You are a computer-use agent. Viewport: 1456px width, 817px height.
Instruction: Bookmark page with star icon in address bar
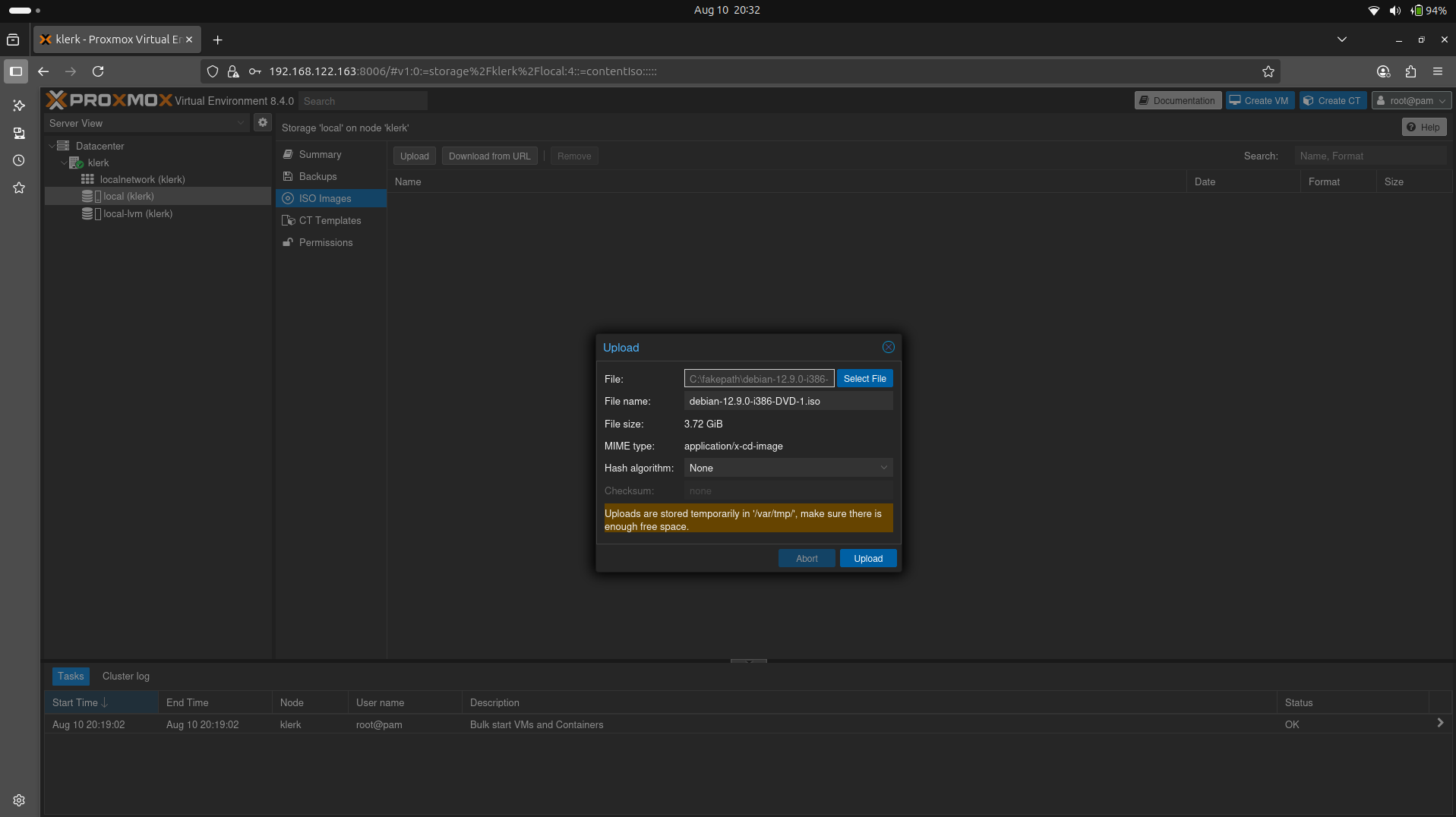1268,71
